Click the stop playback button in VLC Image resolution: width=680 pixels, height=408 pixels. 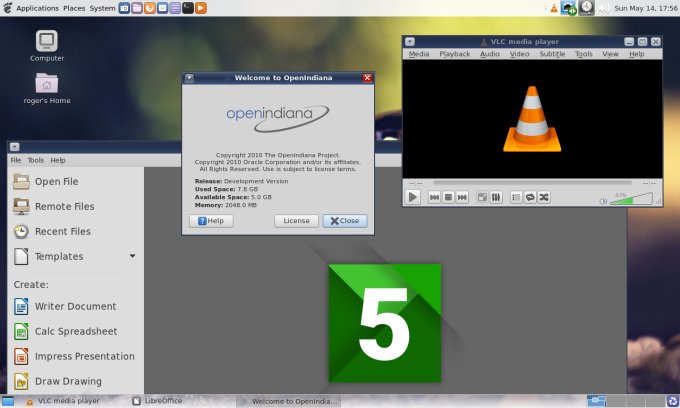click(449, 198)
